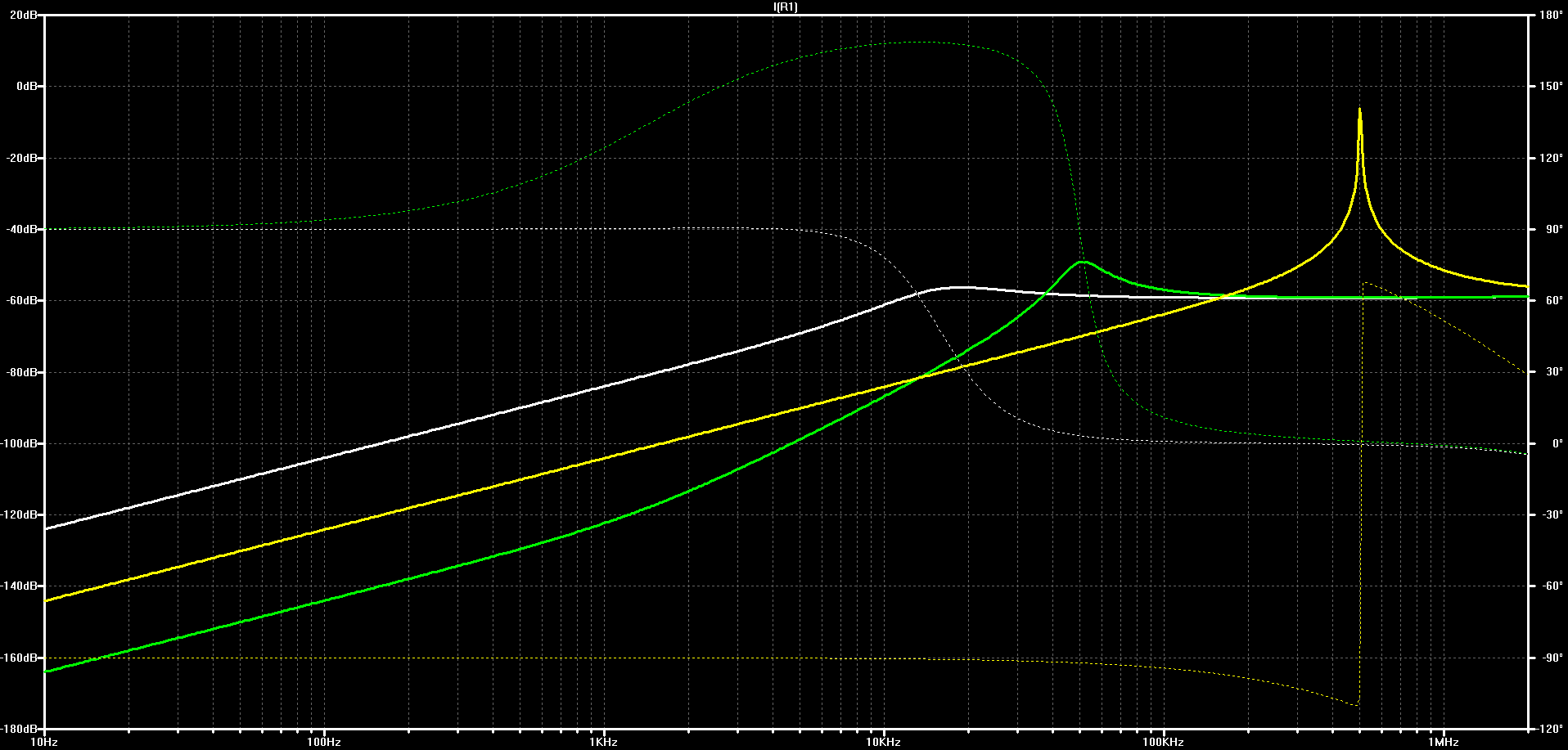Click the 10KHz frequency axis label
This screenshot has height=750, width=1568.
point(884,742)
